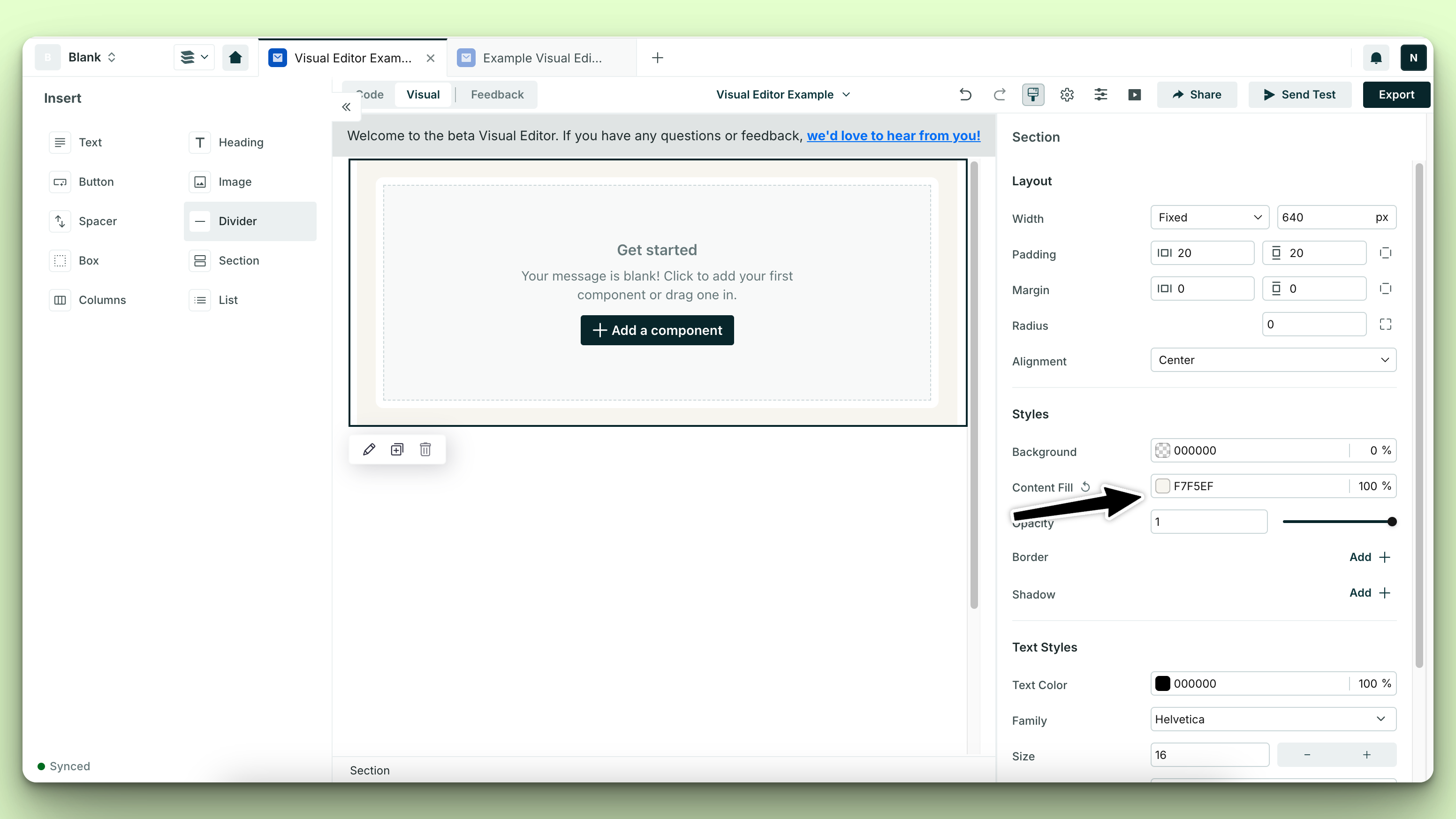Switch to the Example Visual Edi... tab

tap(541, 58)
